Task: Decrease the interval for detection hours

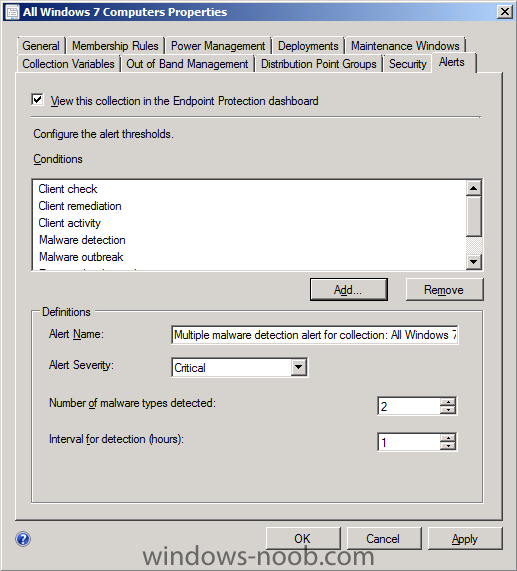Action: (x=448, y=446)
